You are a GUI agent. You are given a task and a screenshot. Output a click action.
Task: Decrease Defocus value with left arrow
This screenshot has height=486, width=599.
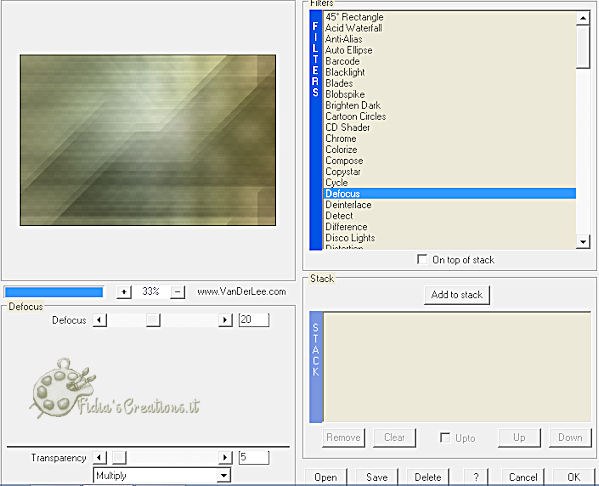coord(99,320)
